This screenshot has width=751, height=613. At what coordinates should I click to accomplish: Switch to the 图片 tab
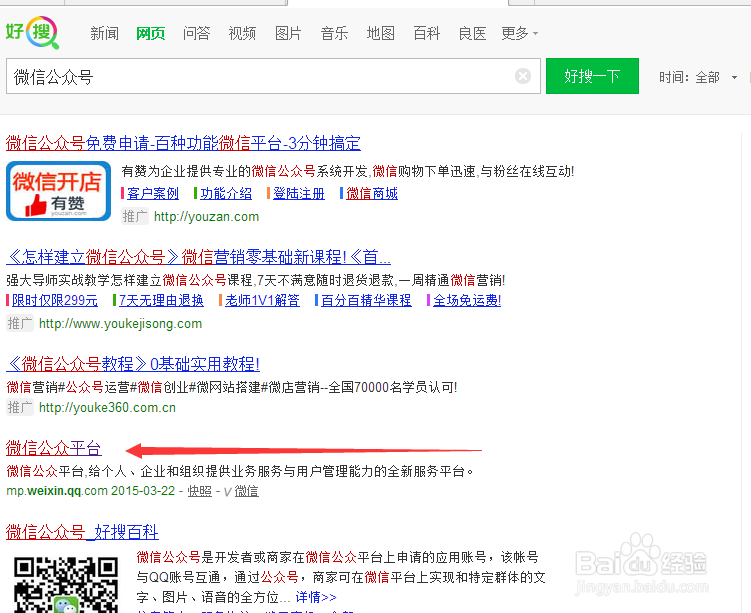click(288, 33)
